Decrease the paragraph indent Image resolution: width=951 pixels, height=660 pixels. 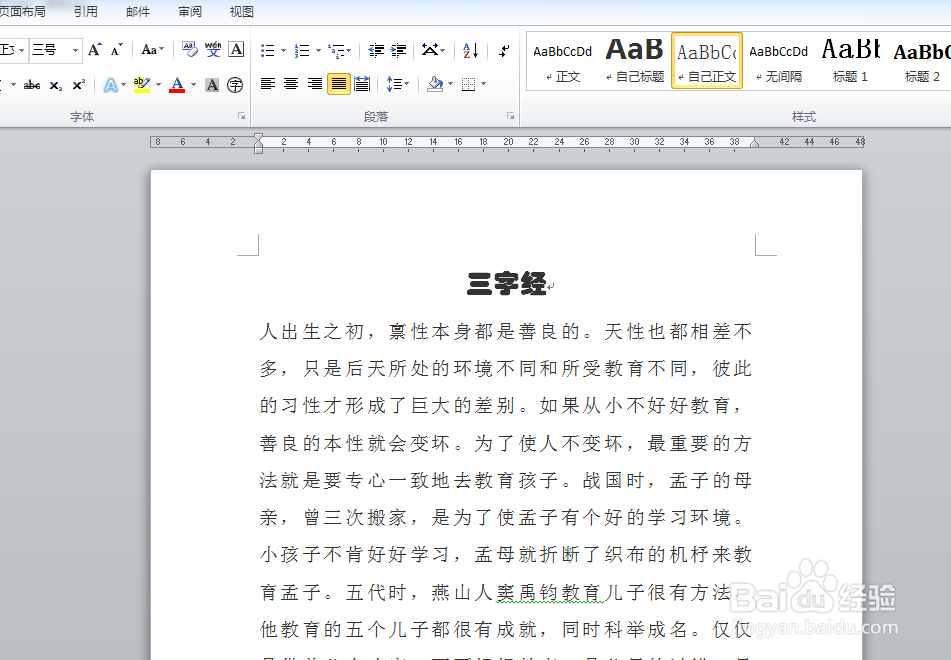pos(376,50)
